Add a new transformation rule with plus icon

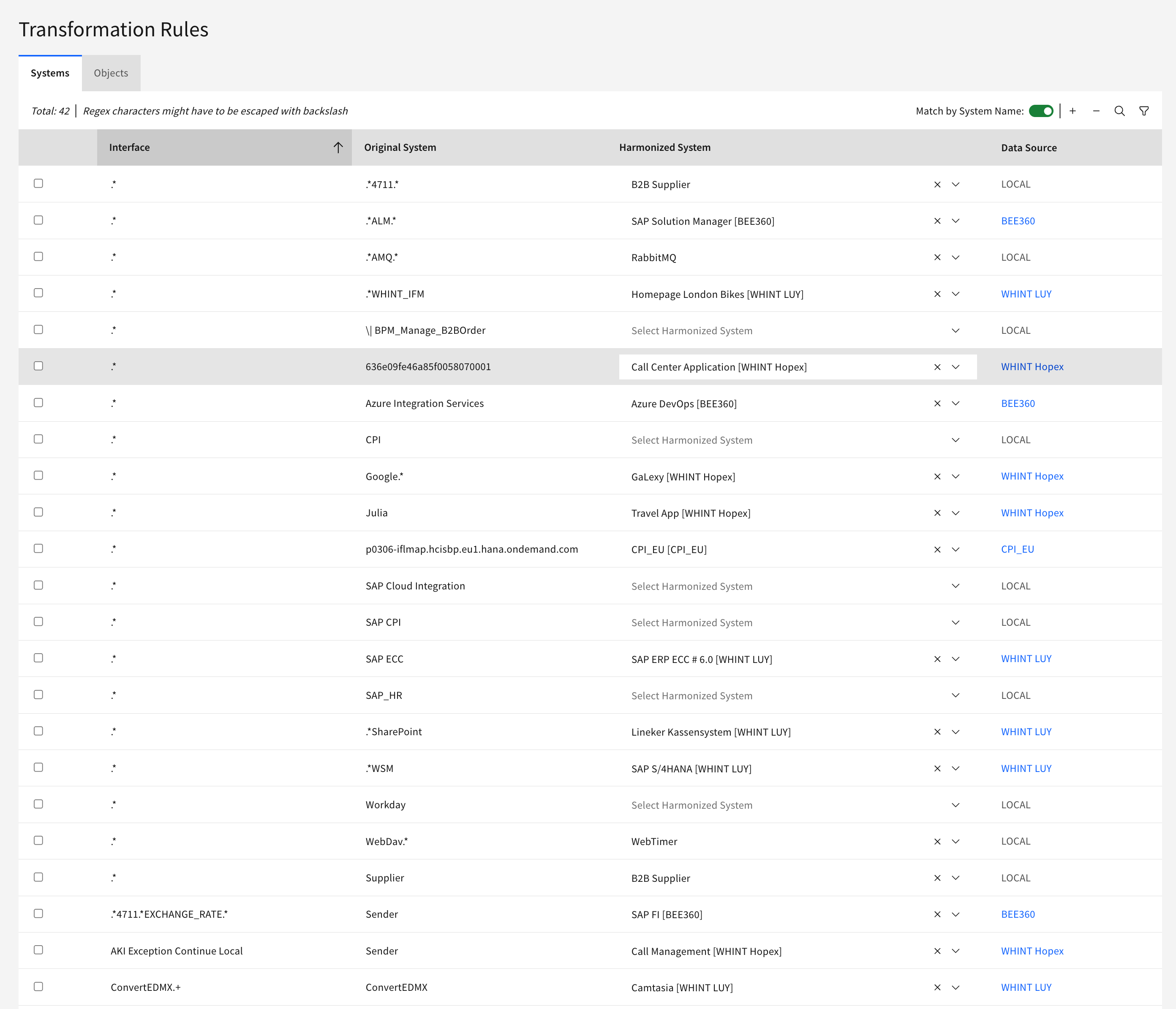pos(1073,111)
